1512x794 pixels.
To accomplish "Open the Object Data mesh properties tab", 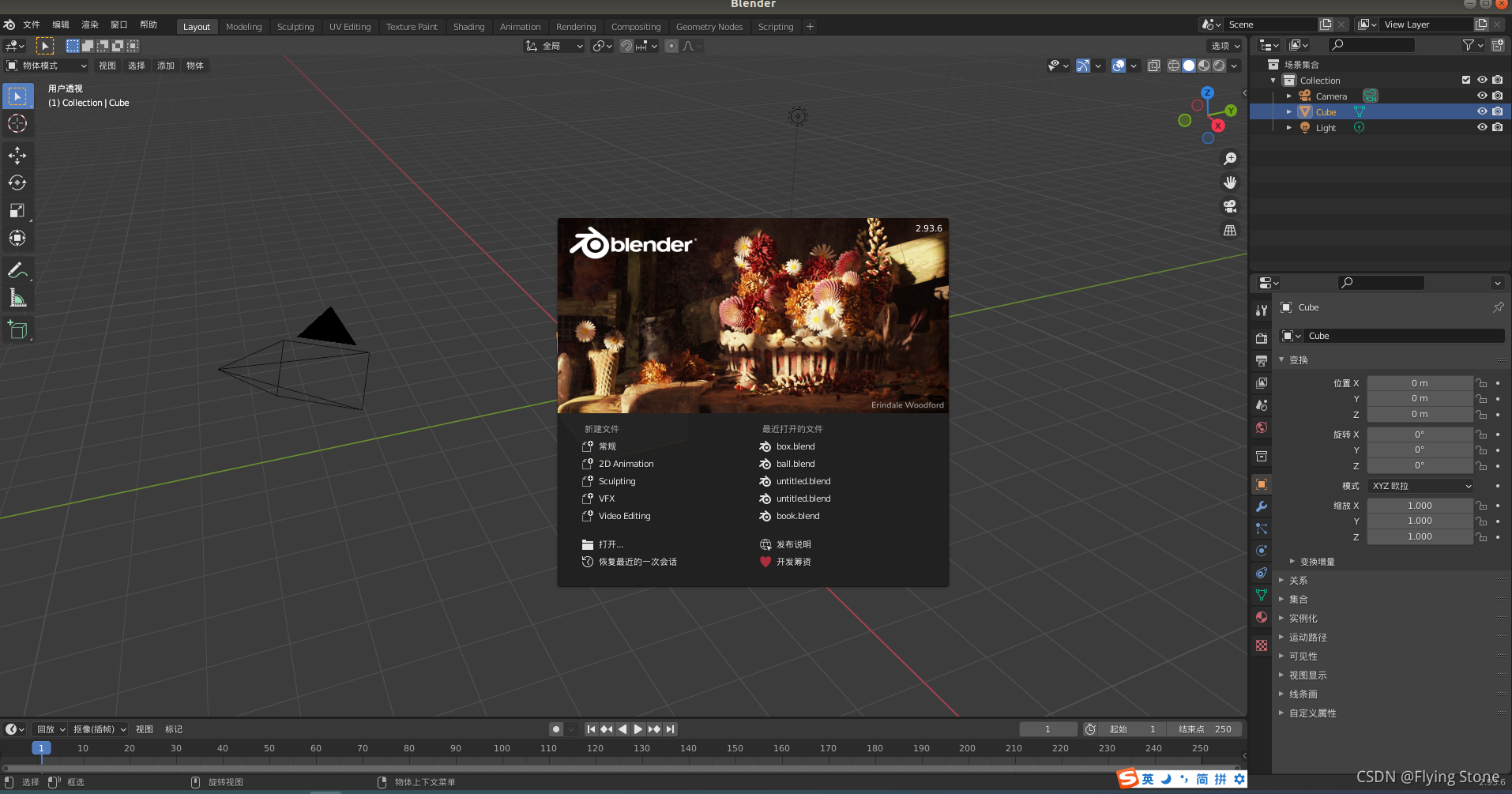I will pyautogui.click(x=1262, y=595).
